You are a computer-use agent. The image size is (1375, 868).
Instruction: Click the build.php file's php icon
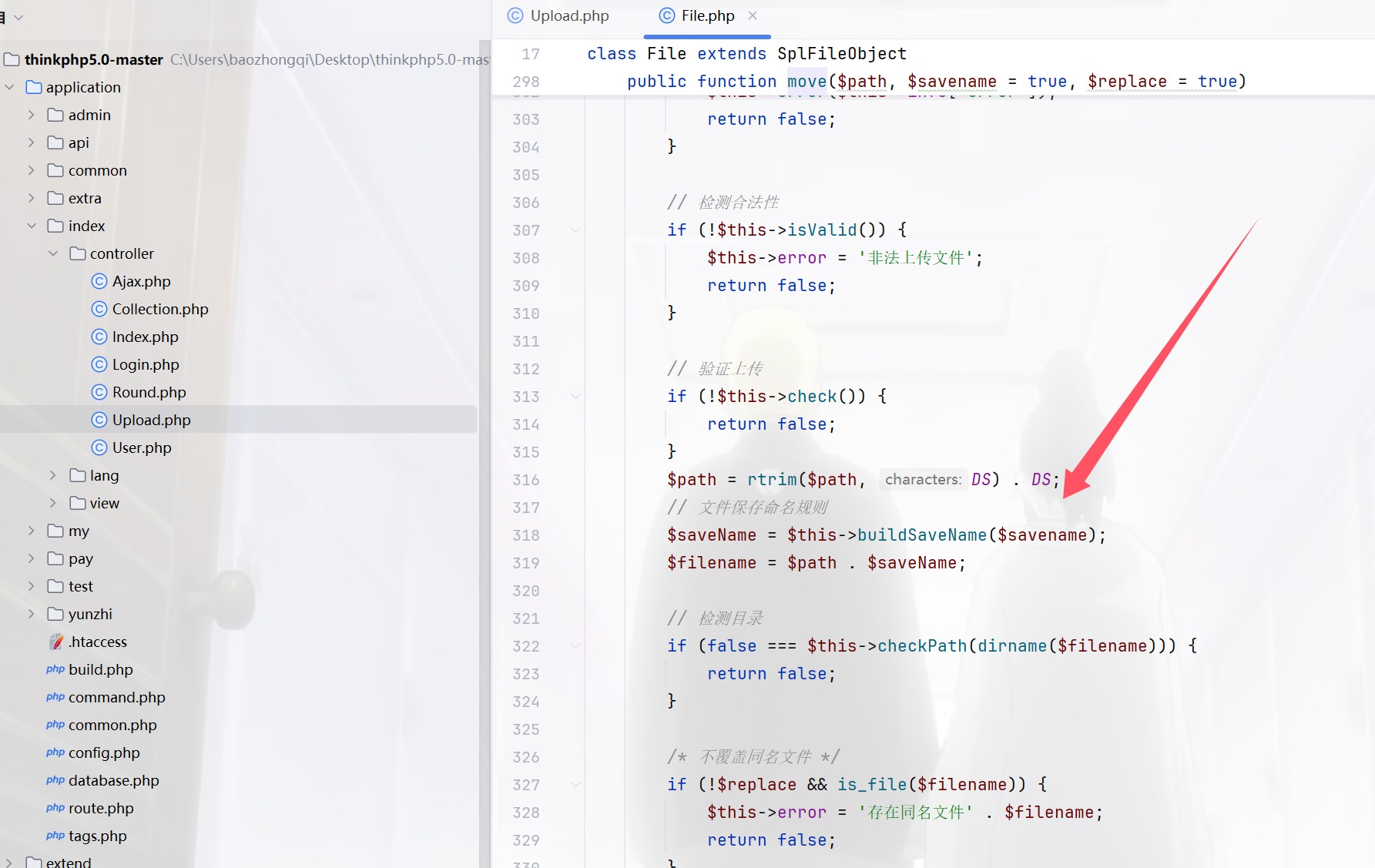click(x=55, y=669)
